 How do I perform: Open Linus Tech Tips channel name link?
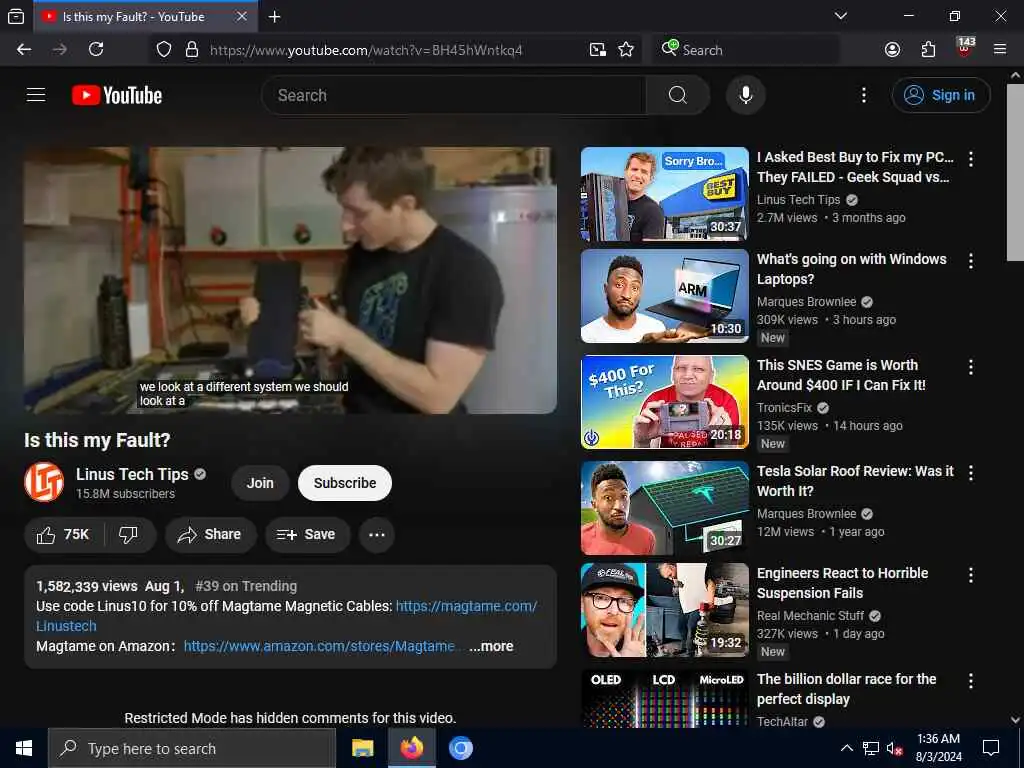click(132, 475)
